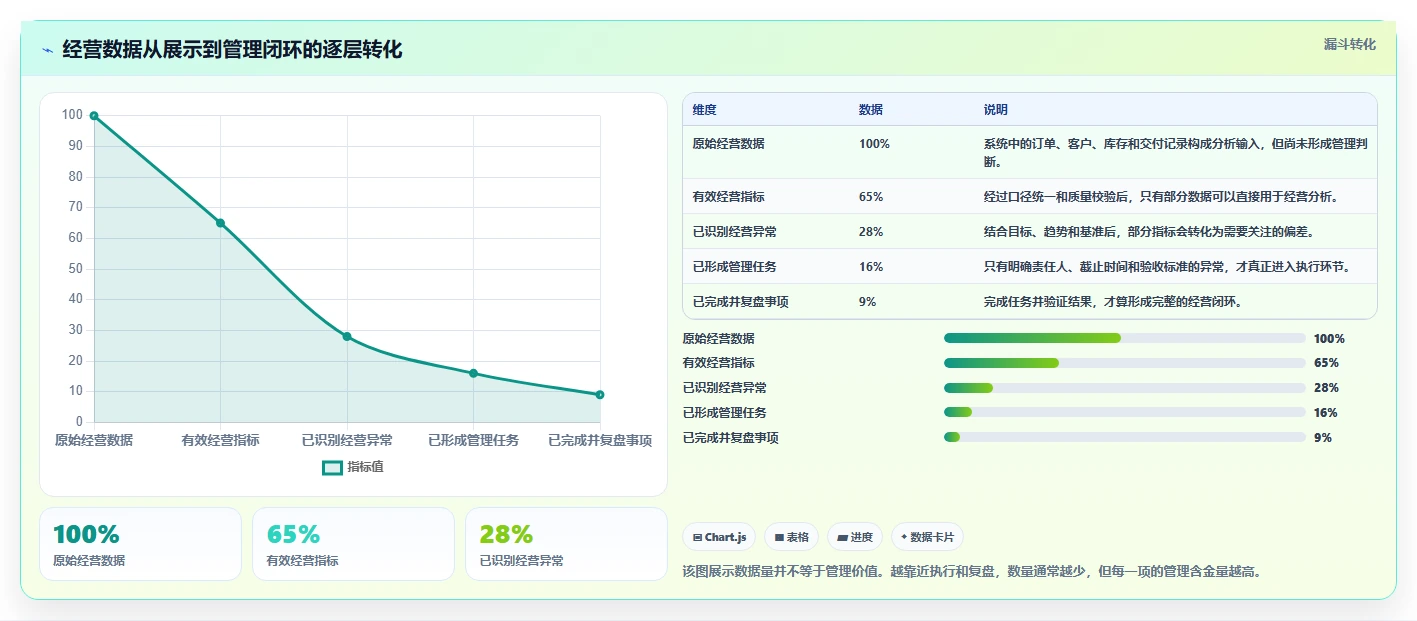
Task: Open the 100% 原始经营数据 stat card
Action: click(x=140, y=544)
